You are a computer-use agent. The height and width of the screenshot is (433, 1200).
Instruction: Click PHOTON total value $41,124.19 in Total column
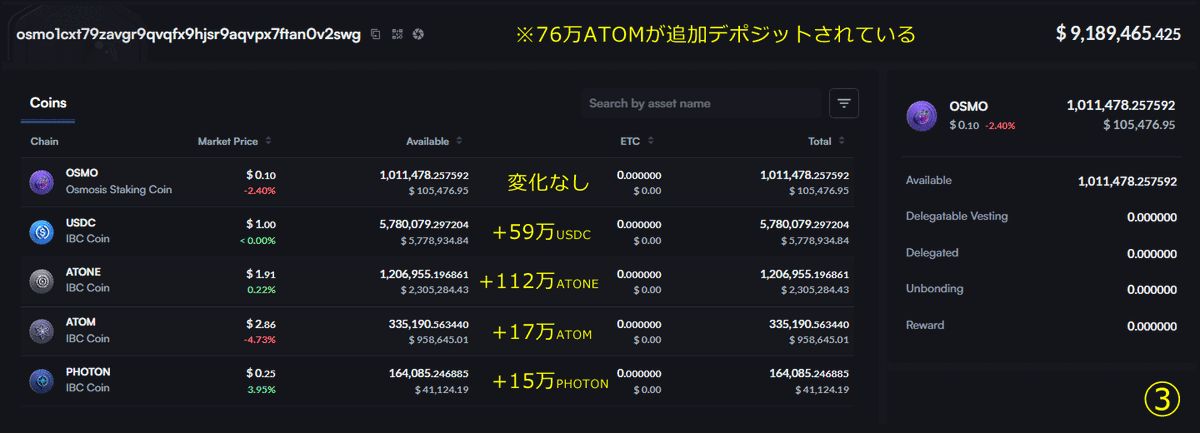(822, 389)
